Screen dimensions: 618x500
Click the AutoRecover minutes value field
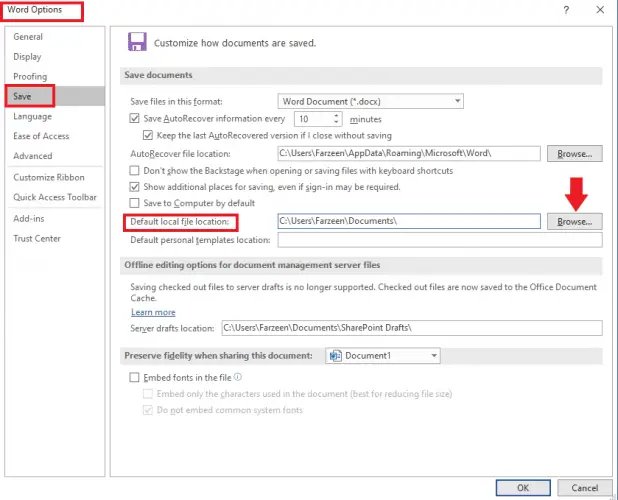coord(313,119)
